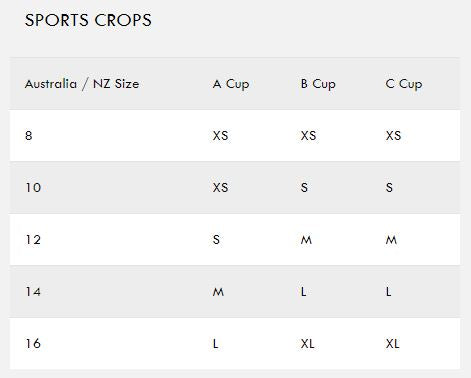Click the XS value for size 8 C Cup
Image resolution: width=471 pixels, height=378 pixels.
[x=394, y=136]
